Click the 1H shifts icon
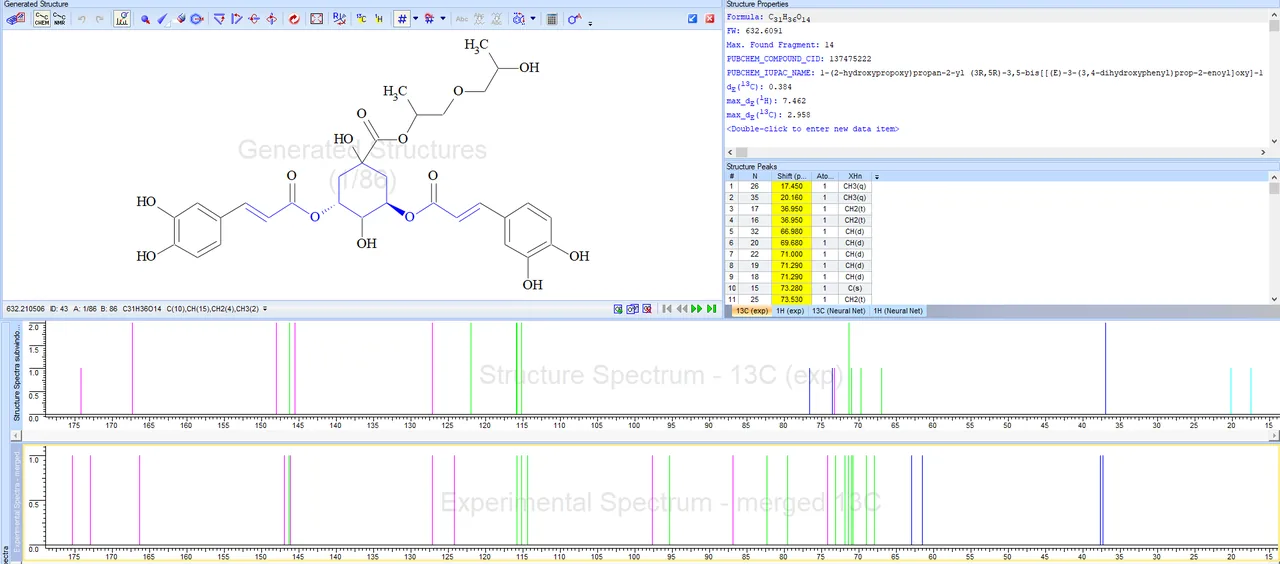 (379, 19)
